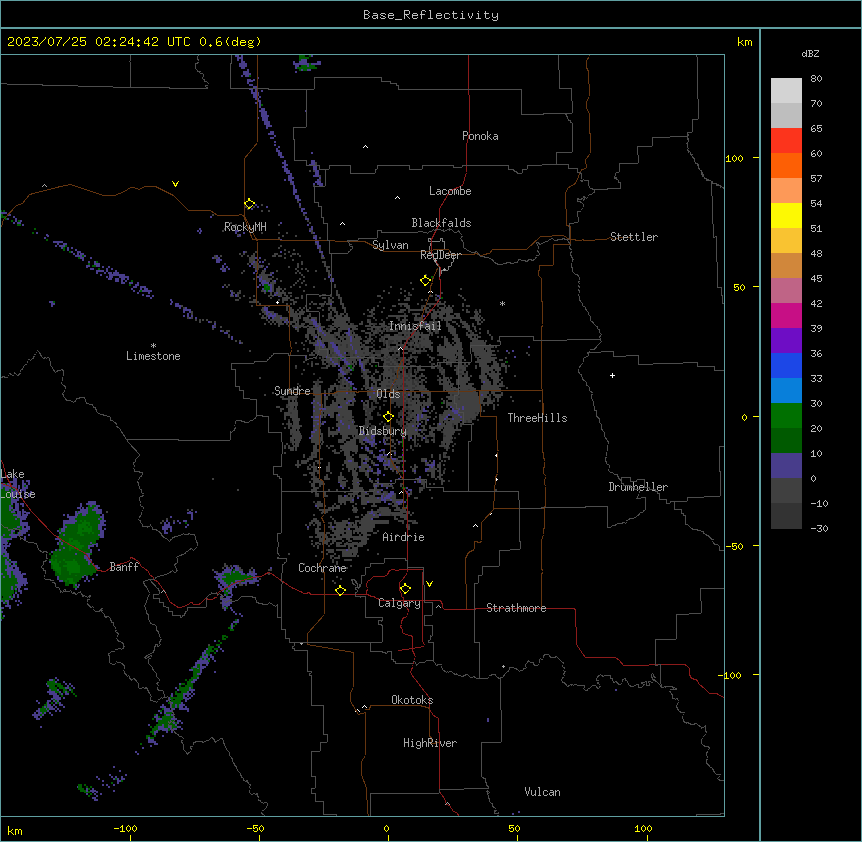Click the yellow diamond marker just south of RedDeer
The image size is (862, 842).
(x=426, y=281)
